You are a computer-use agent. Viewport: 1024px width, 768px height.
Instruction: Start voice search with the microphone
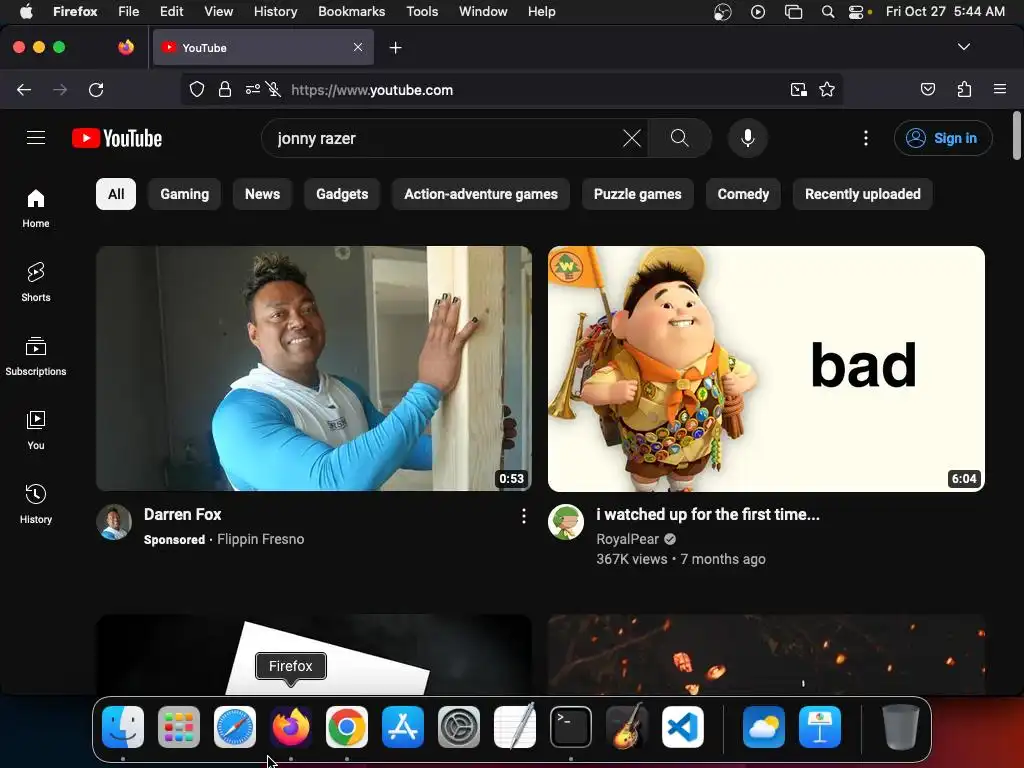[748, 138]
